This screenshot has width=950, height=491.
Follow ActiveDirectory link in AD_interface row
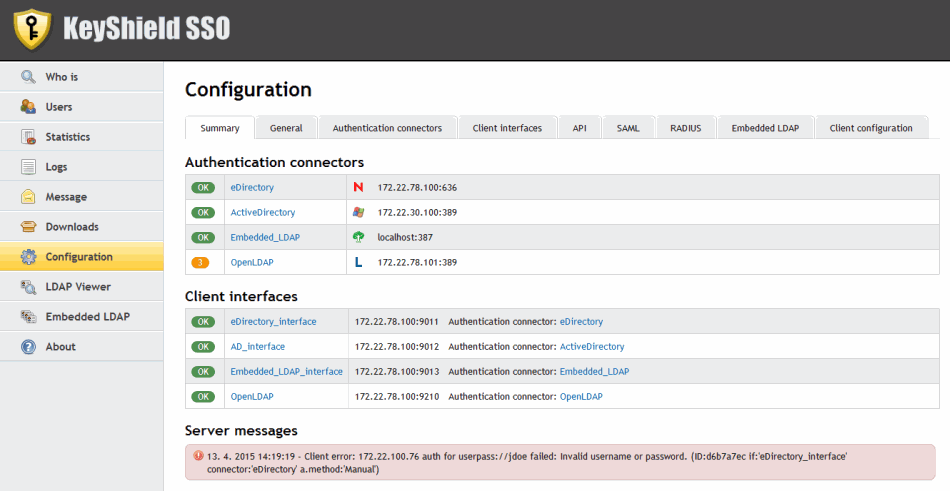pos(592,347)
